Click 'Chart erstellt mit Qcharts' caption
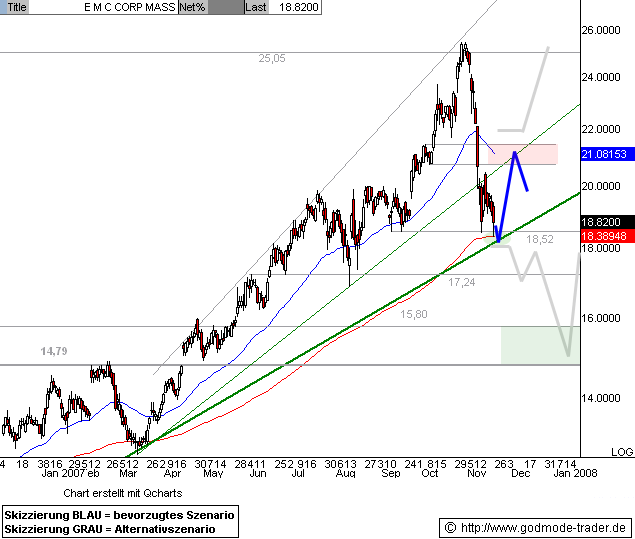This screenshot has height=539, width=635. click(123, 493)
